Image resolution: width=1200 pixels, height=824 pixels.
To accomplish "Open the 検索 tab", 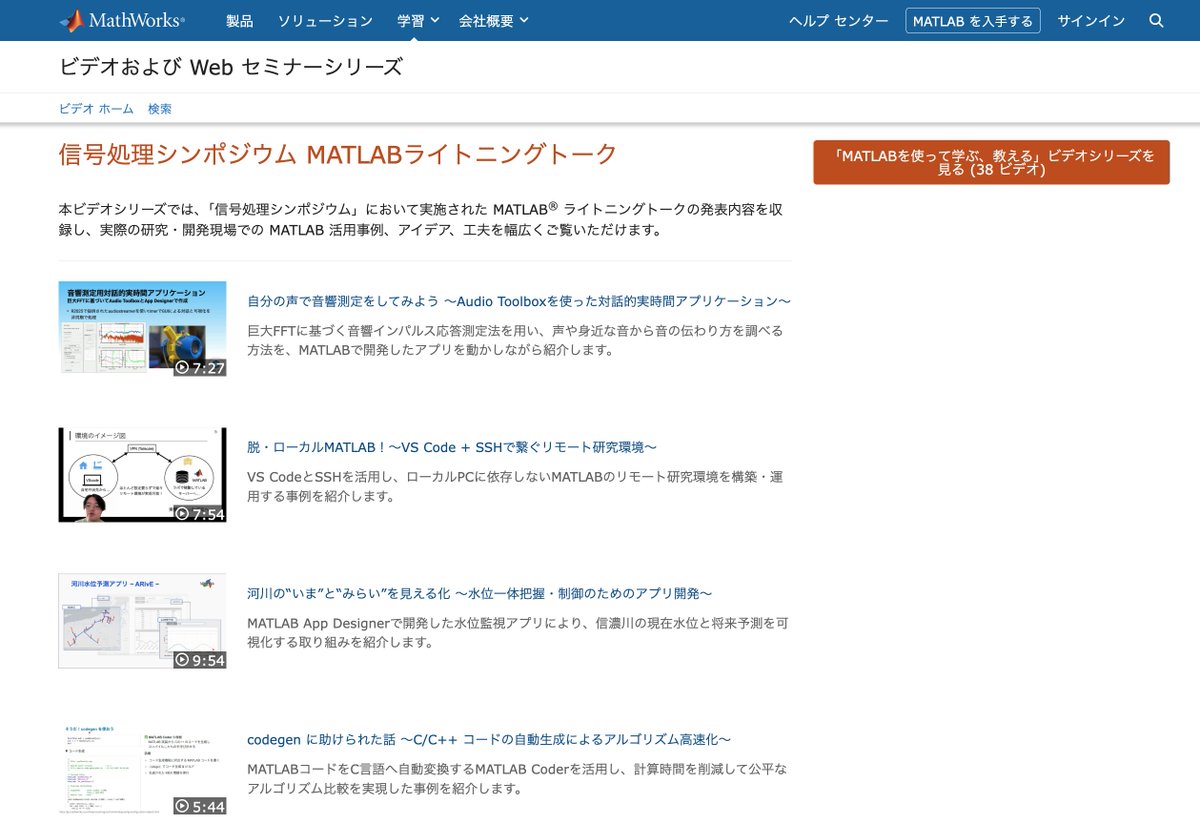I will click(160, 109).
